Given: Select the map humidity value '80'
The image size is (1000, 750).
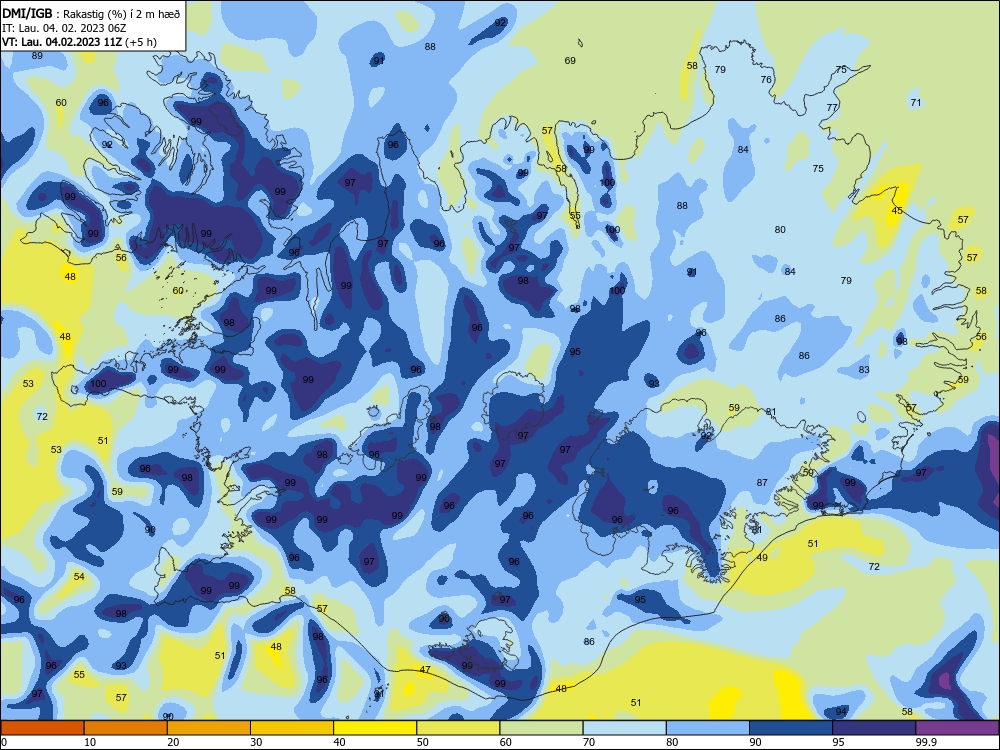Looking at the screenshot, I should coord(780,230).
